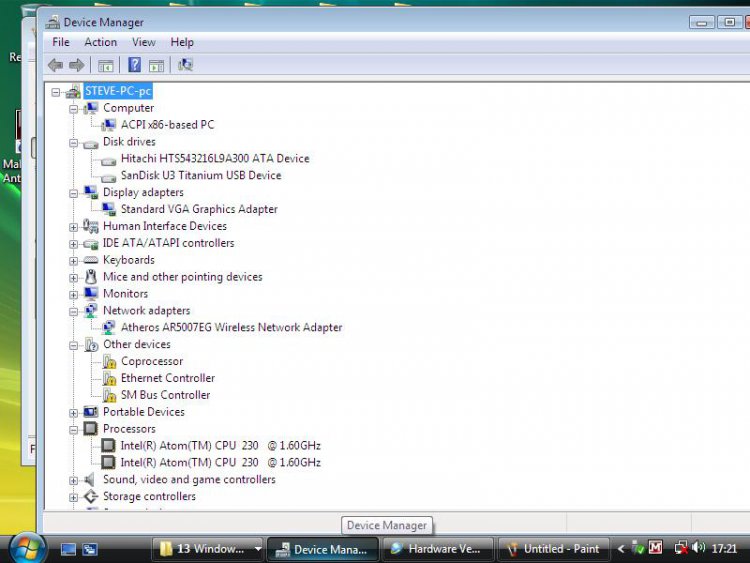This screenshot has width=750, height=563.
Task: Click the Portable Devices category icon
Action: point(90,412)
